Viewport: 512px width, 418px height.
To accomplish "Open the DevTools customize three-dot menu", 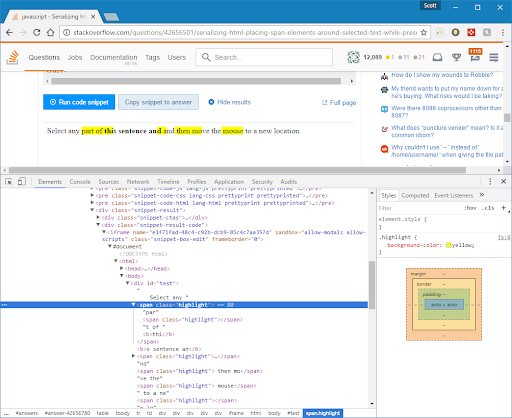I will [490, 181].
